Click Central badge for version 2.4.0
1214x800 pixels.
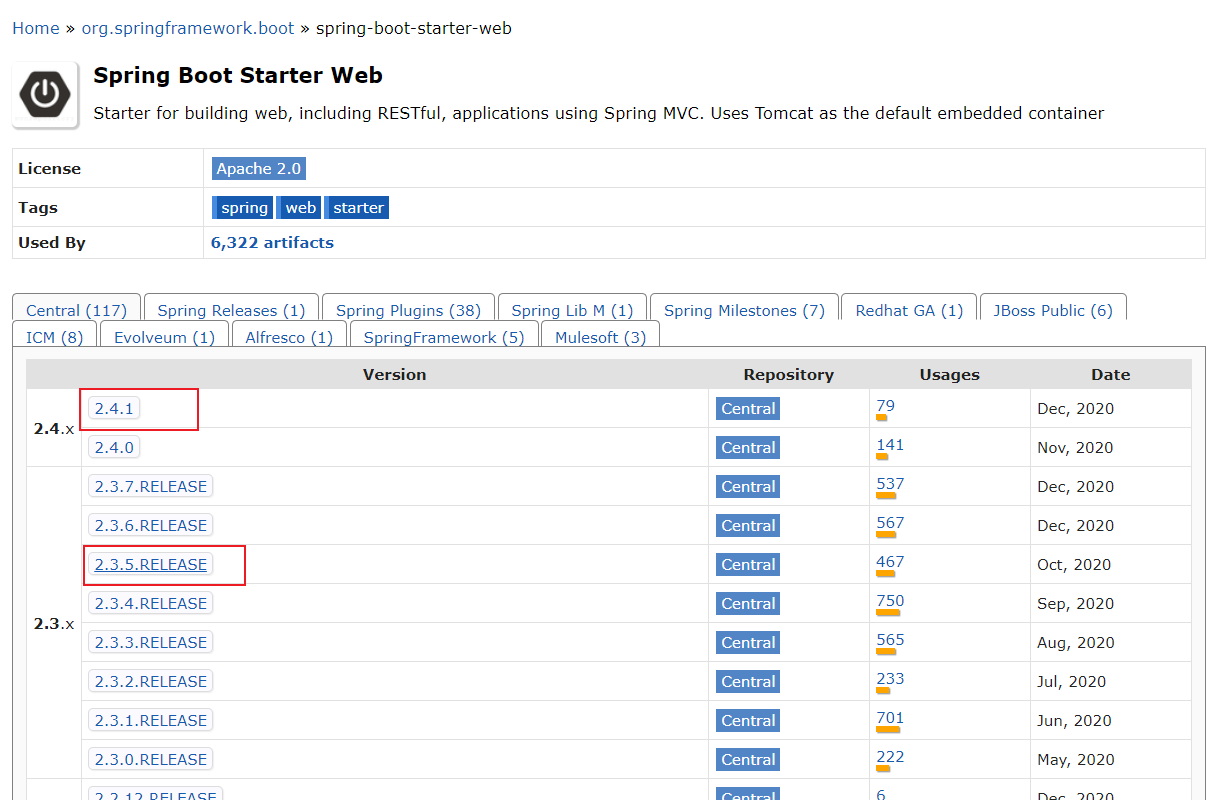pyautogui.click(x=748, y=448)
